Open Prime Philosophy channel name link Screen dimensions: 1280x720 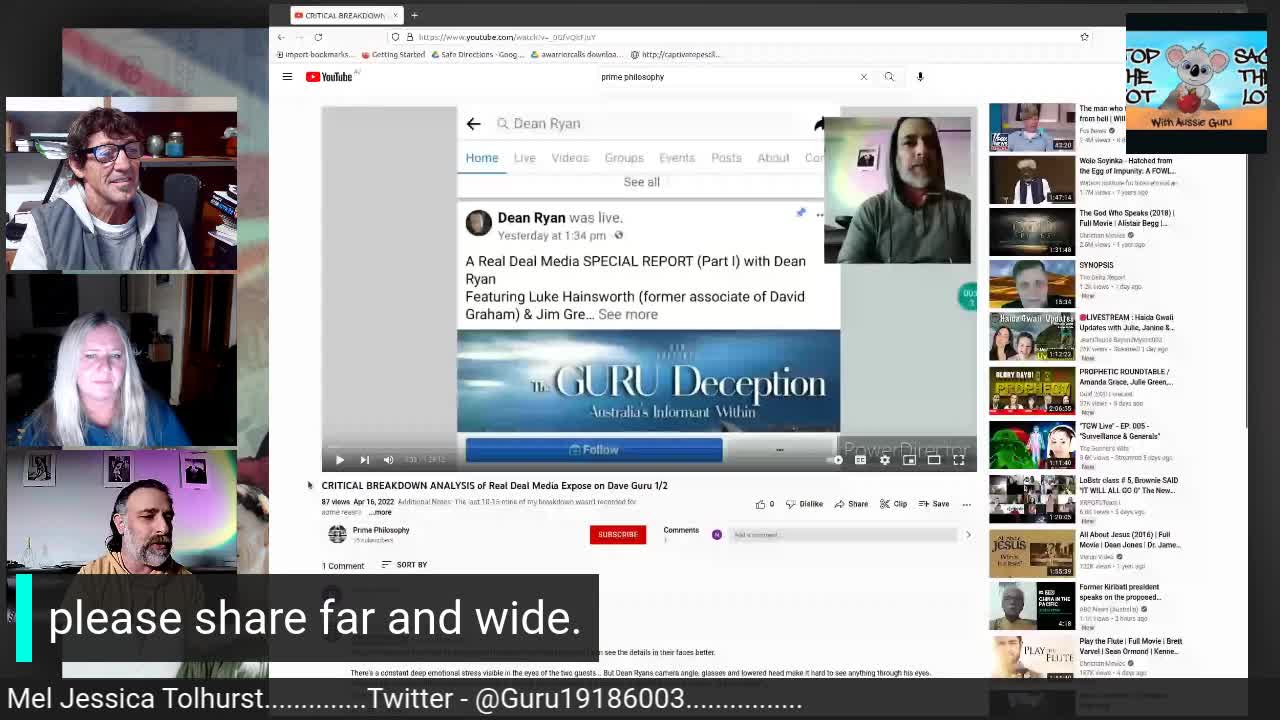coord(381,530)
